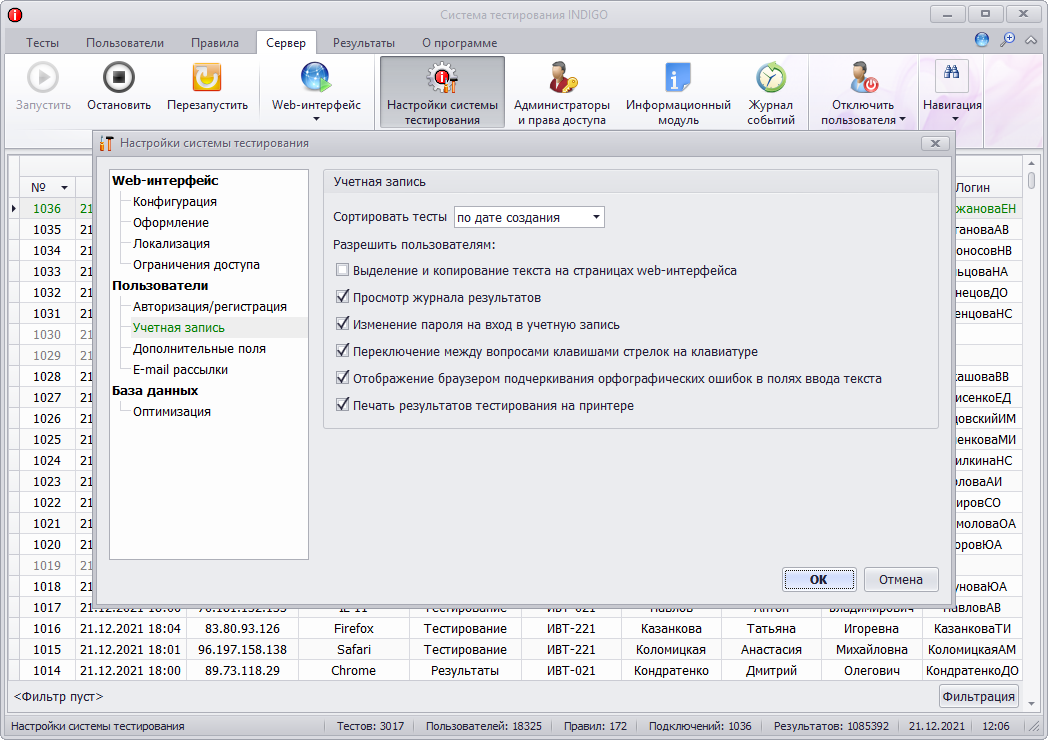Switch to the Правила ribbon tab
Image resolution: width=1048 pixels, height=740 pixels.
coord(215,43)
